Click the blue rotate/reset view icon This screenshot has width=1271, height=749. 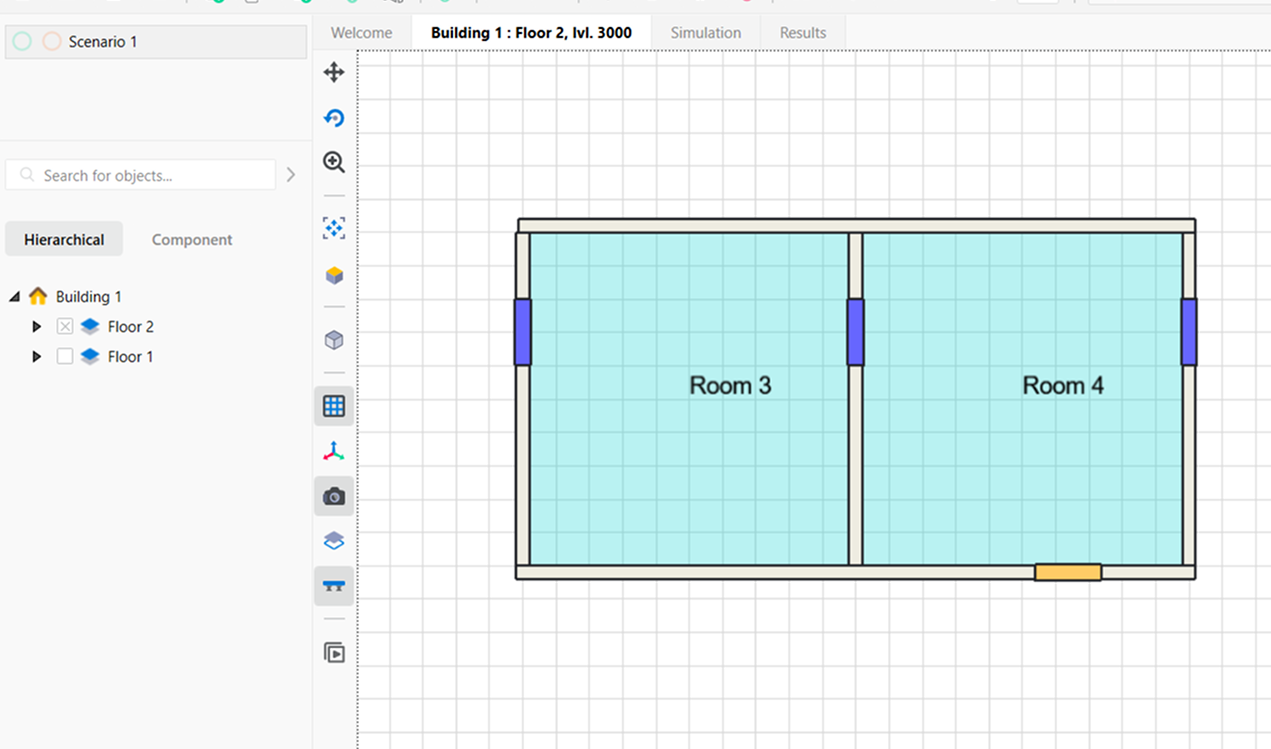click(334, 118)
